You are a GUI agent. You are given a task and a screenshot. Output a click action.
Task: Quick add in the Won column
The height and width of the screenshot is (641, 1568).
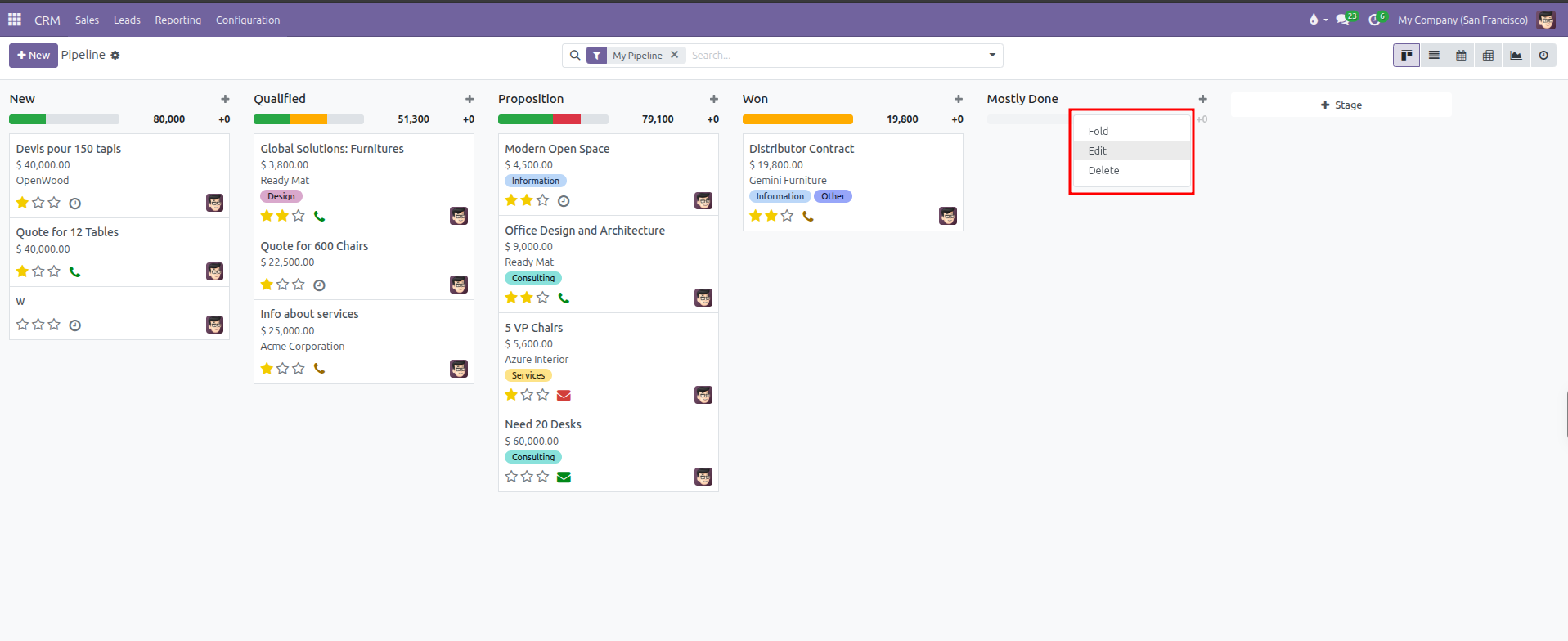(x=959, y=99)
